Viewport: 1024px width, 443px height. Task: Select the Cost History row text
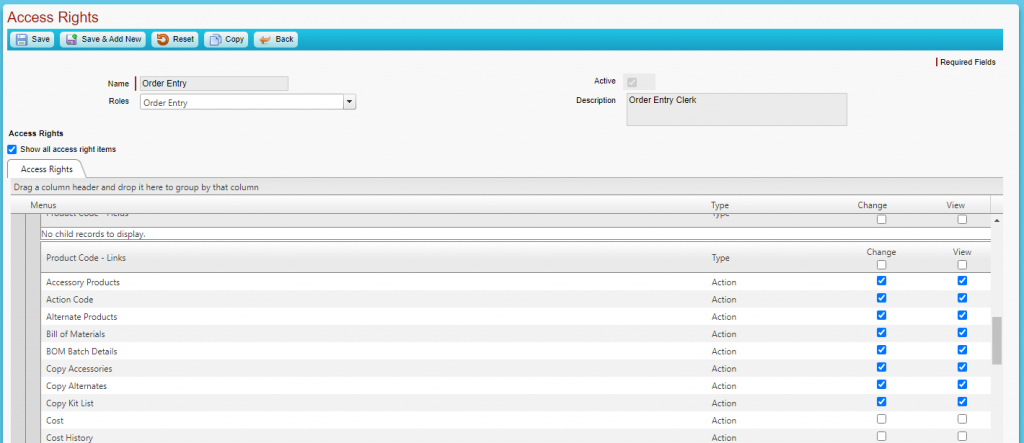(x=69, y=438)
